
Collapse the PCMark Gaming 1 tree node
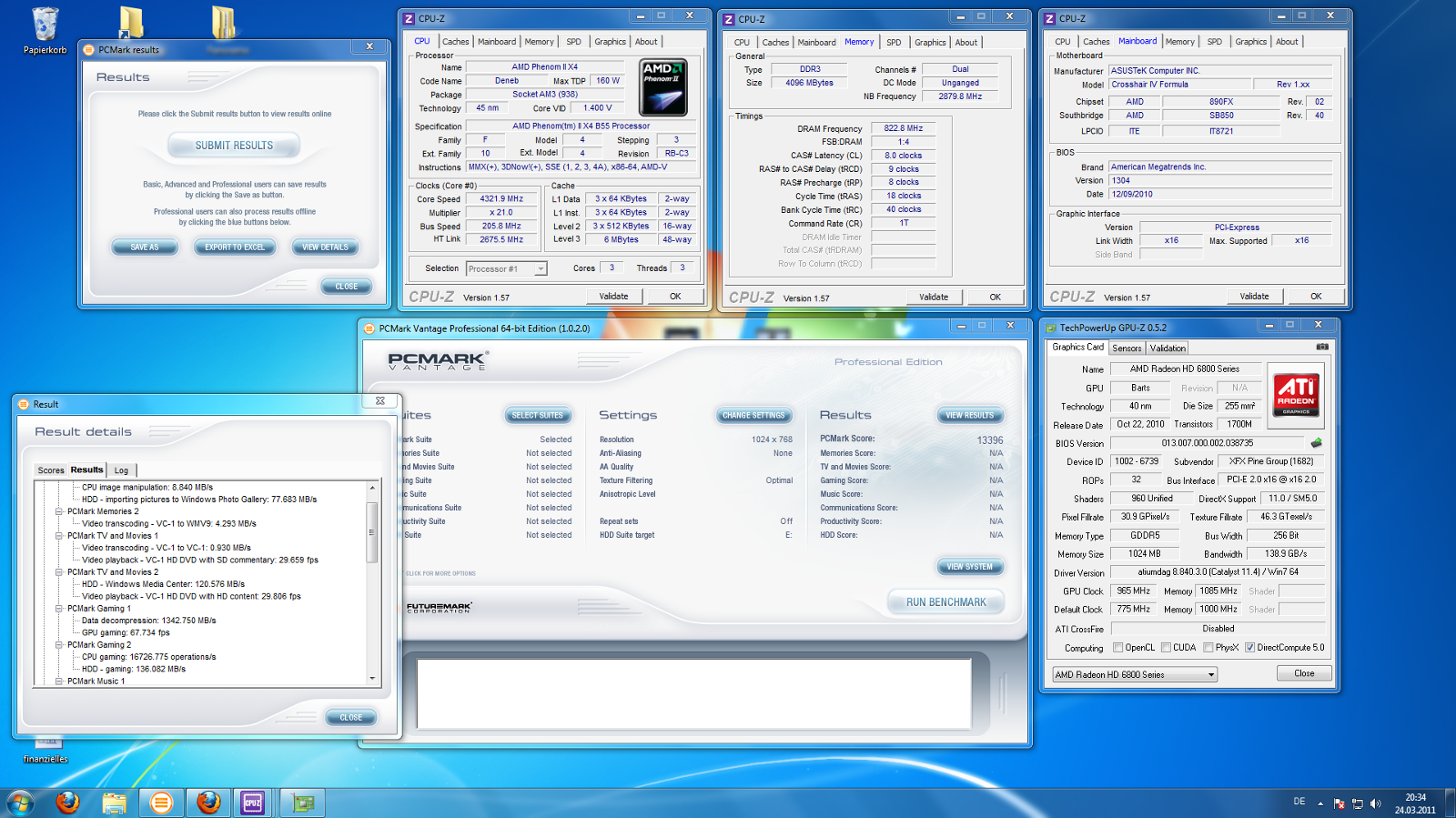59,609
